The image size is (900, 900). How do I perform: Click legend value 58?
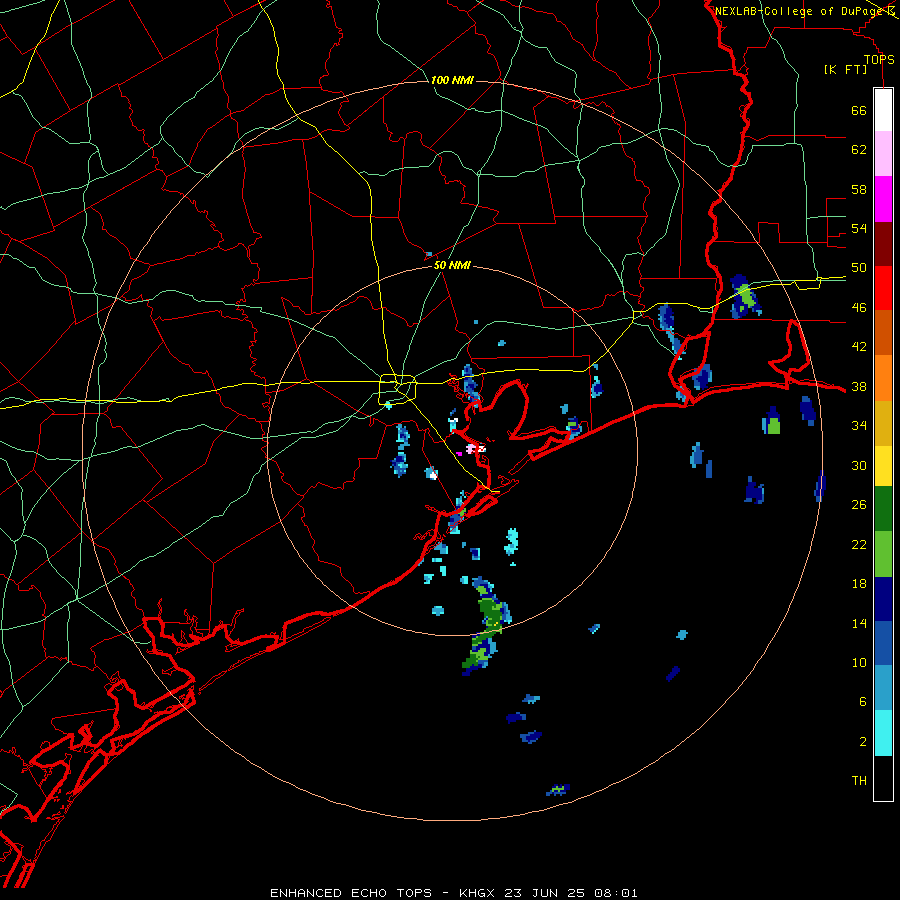[x=859, y=189]
